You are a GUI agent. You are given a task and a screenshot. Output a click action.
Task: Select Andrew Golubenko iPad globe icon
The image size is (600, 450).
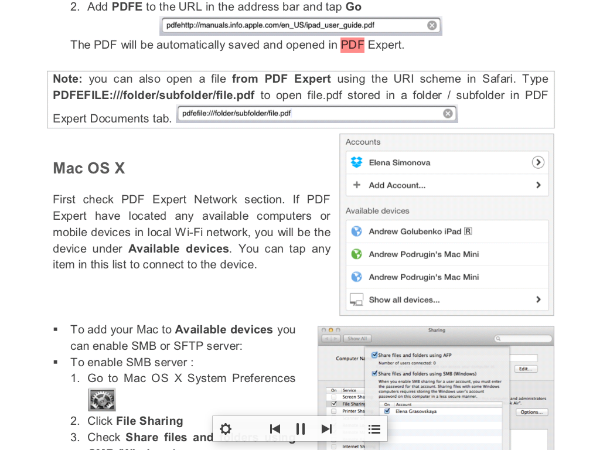356,231
